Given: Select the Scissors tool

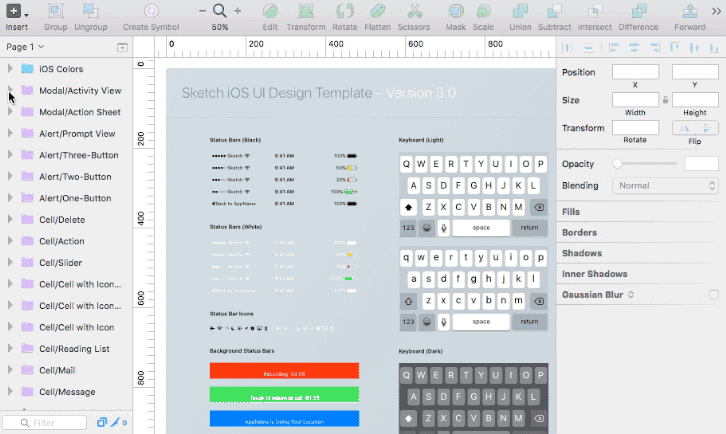Looking at the screenshot, I should tap(414, 11).
